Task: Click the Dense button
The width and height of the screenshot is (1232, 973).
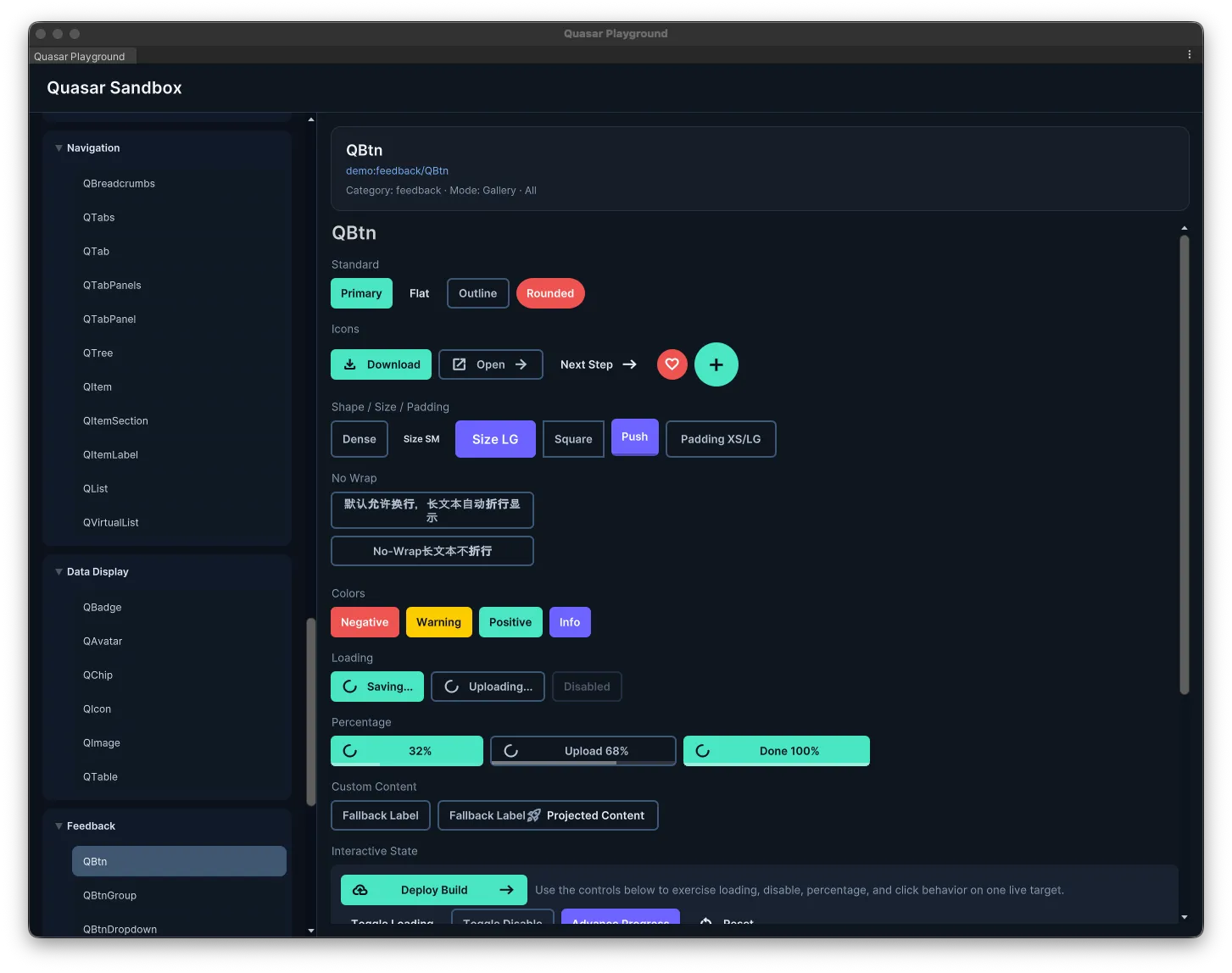Action: click(360, 439)
